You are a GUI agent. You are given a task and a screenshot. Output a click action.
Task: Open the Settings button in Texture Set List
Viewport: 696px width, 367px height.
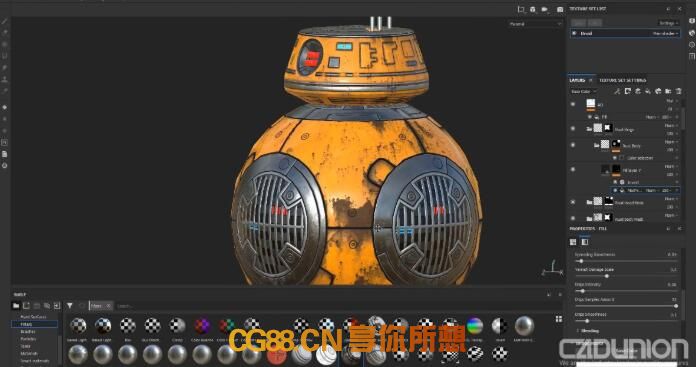pyautogui.click(x=668, y=23)
